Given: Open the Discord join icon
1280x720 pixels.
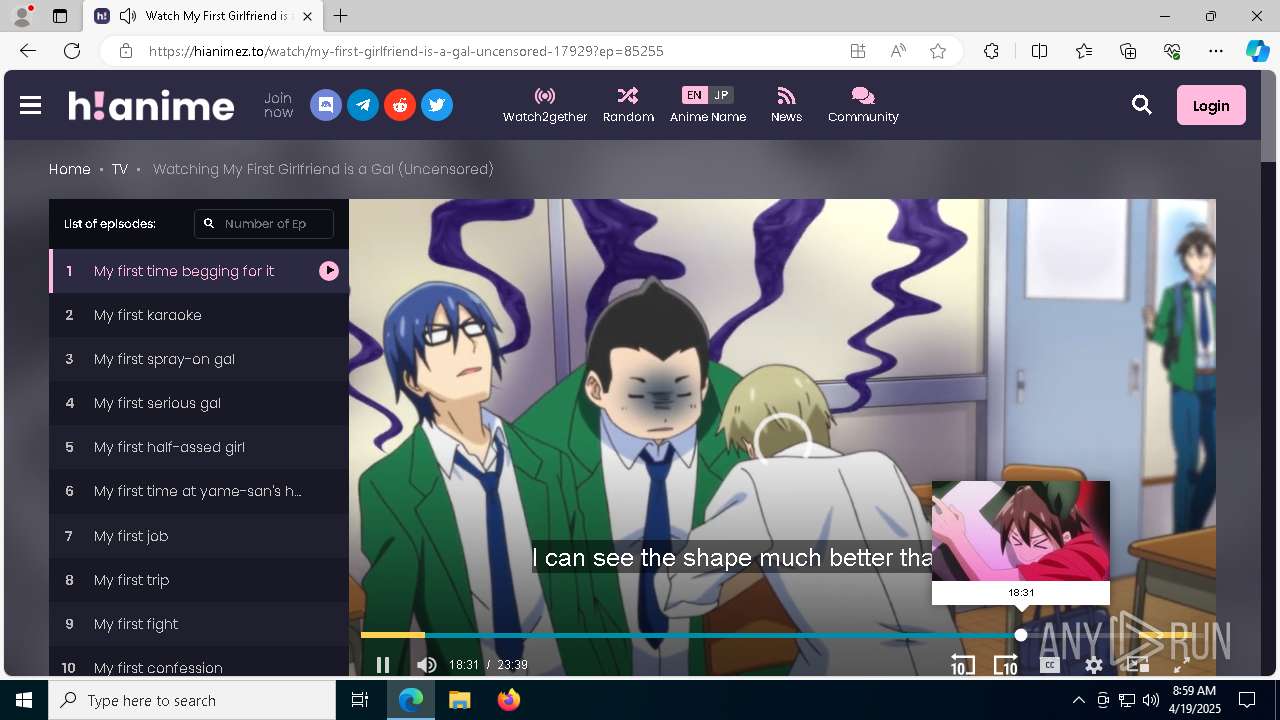Looking at the screenshot, I should tap(326, 105).
